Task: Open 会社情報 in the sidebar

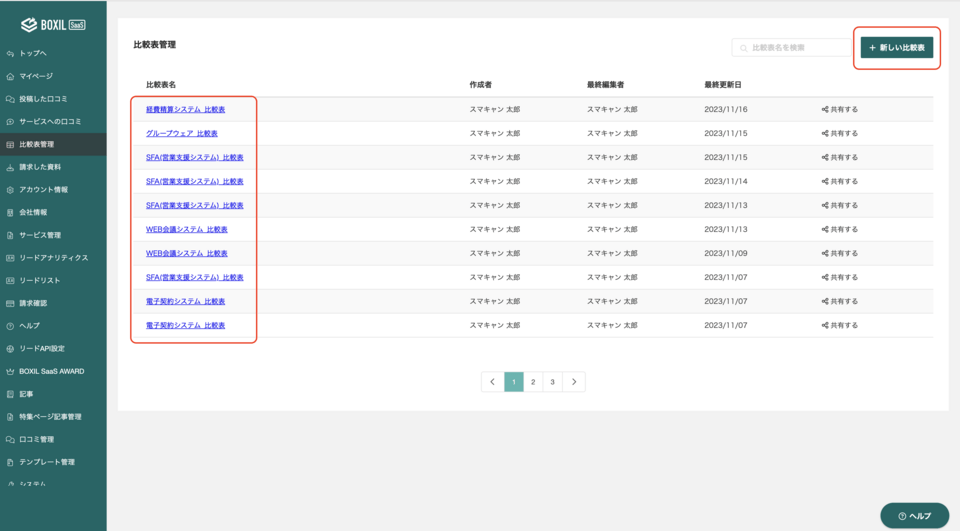Action: (33, 212)
